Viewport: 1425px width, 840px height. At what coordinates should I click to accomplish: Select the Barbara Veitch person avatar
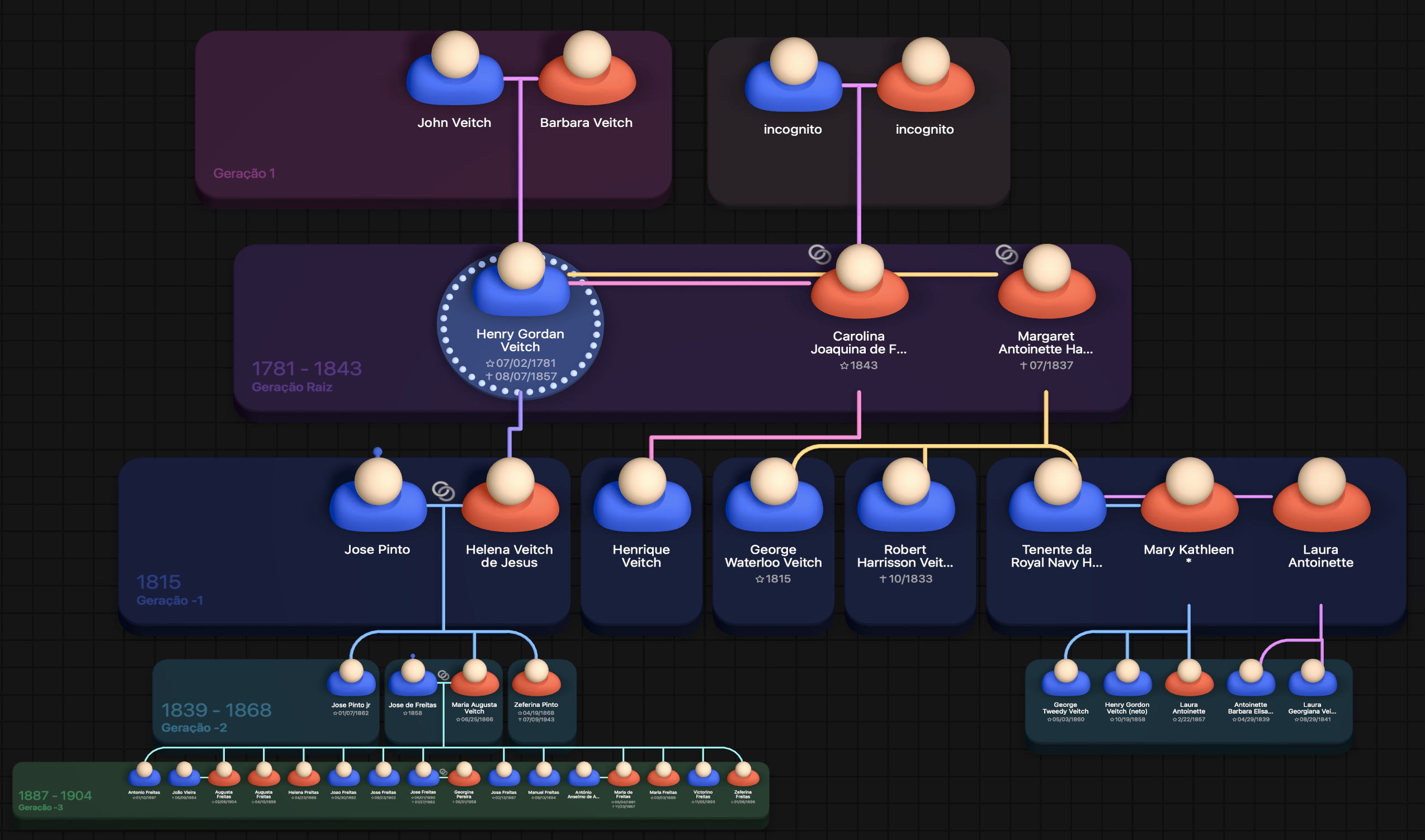tap(587, 68)
